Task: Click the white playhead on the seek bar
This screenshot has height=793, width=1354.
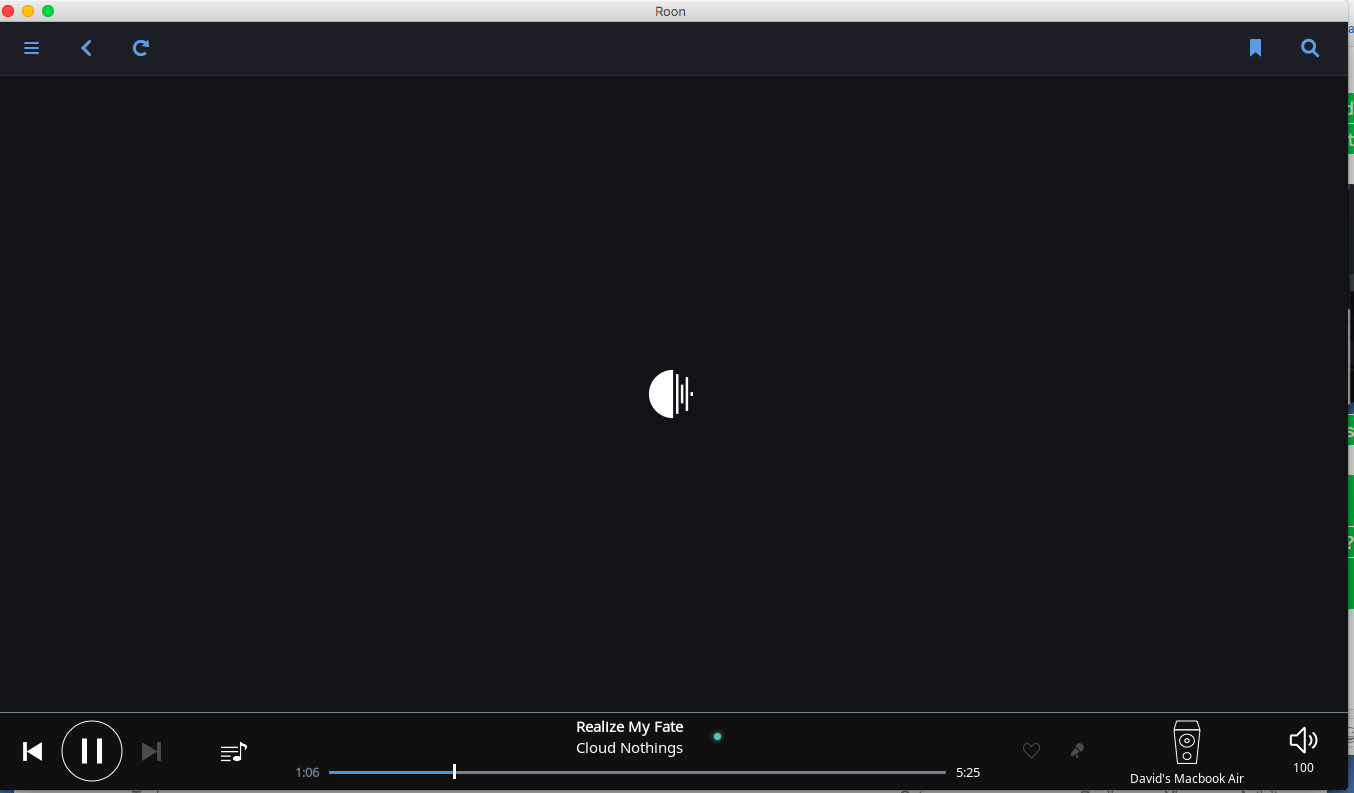Action: click(x=454, y=772)
